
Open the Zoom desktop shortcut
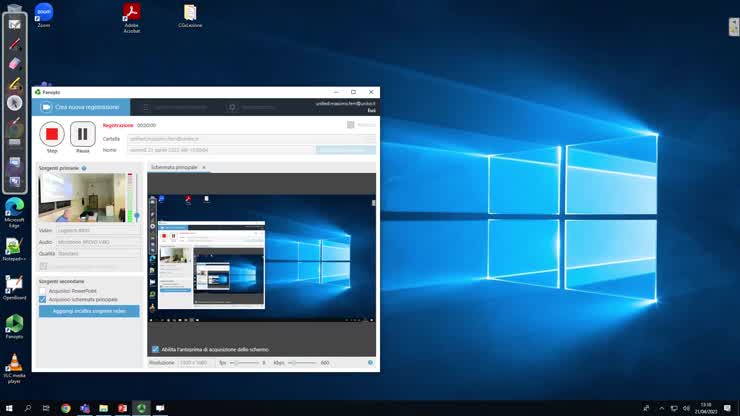coord(44,13)
